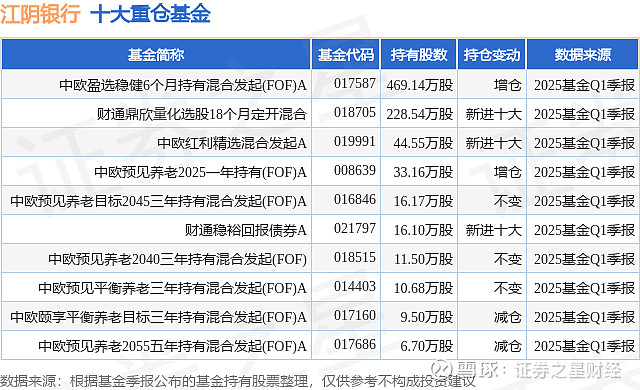Click fund code 016846

click(355, 199)
